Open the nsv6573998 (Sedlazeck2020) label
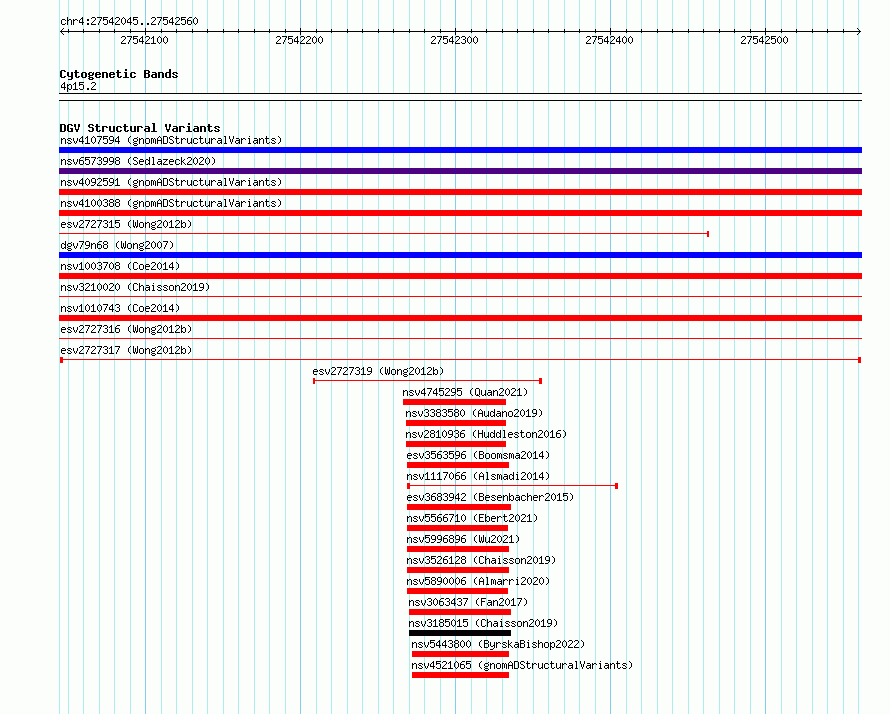 138,161
